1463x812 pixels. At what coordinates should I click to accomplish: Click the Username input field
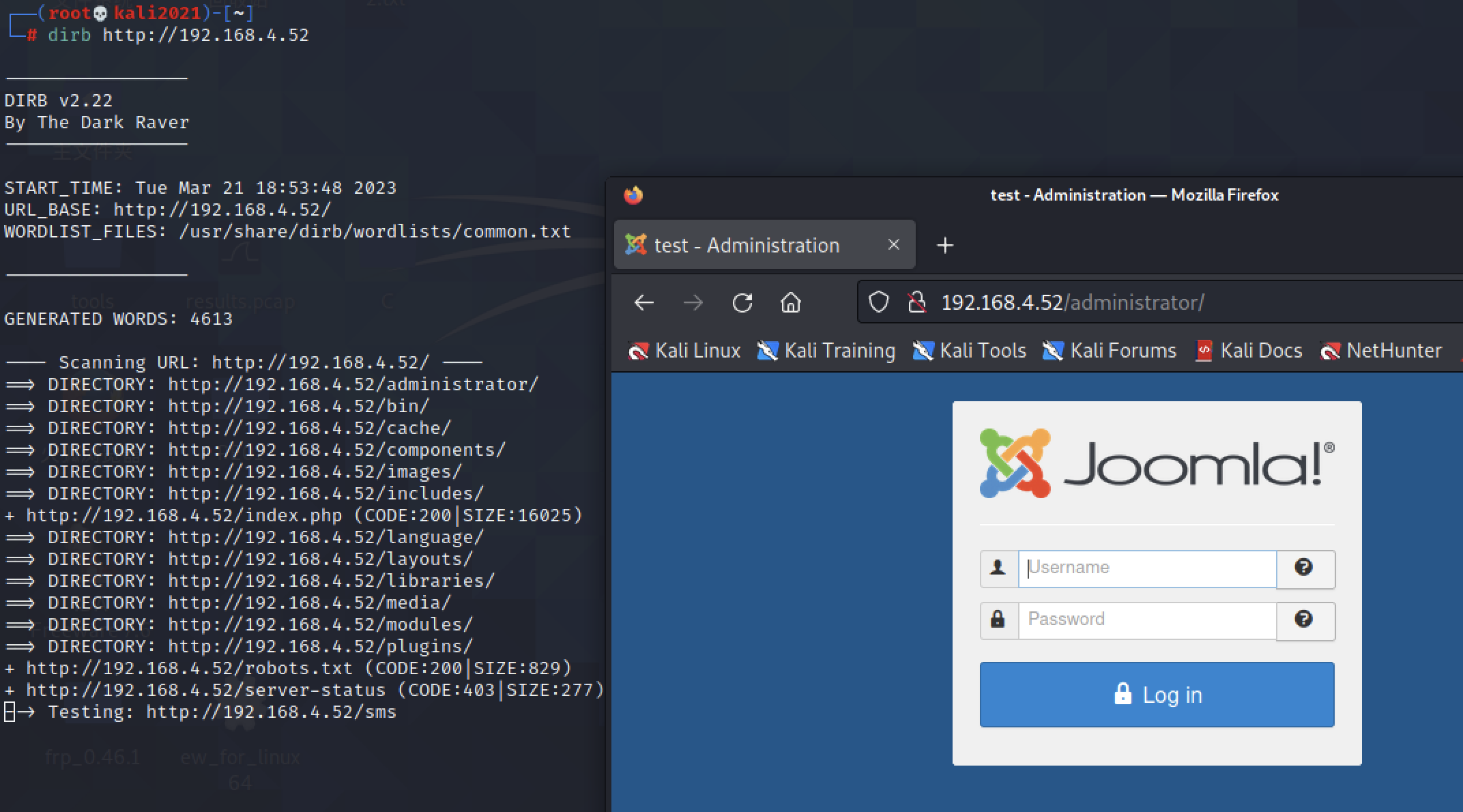click(x=1146, y=568)
